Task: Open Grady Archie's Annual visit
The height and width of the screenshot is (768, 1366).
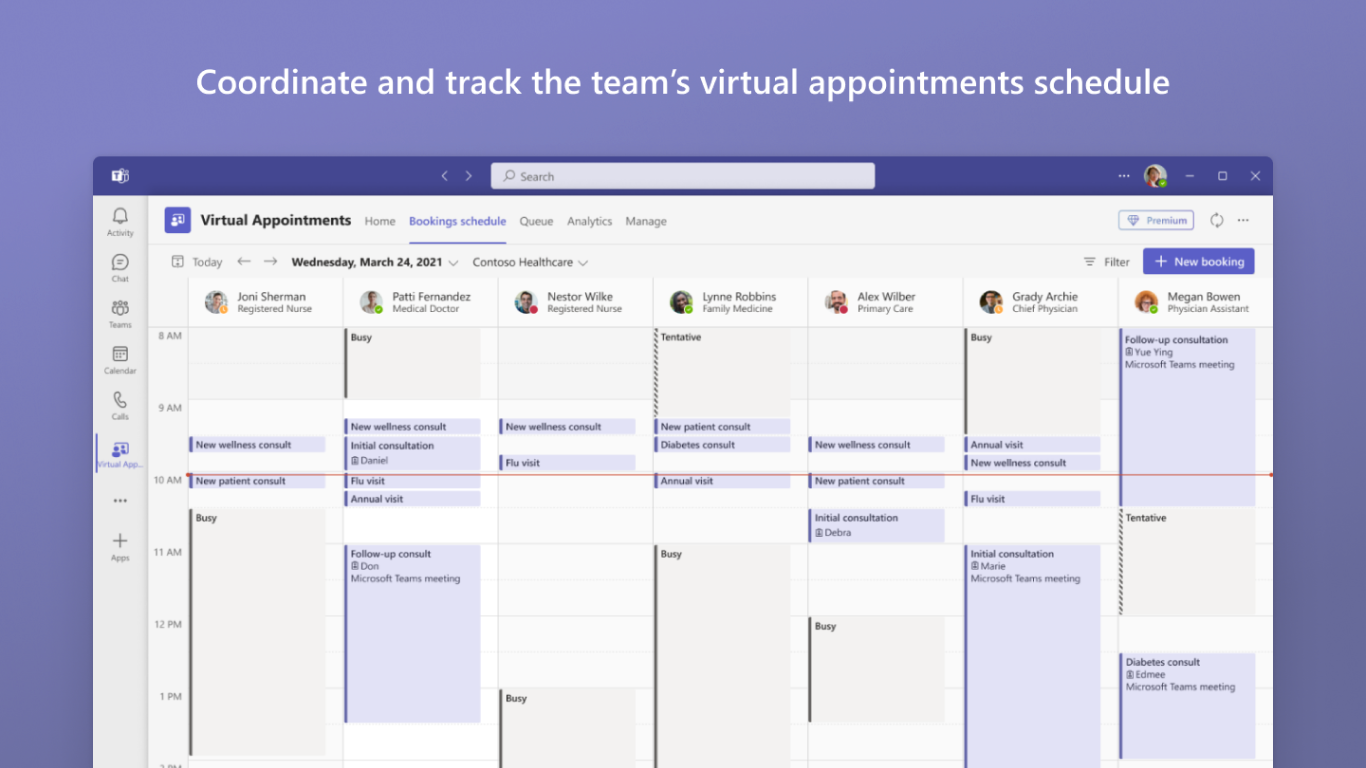Action: pyautogui.click(x=1032, y=444)
